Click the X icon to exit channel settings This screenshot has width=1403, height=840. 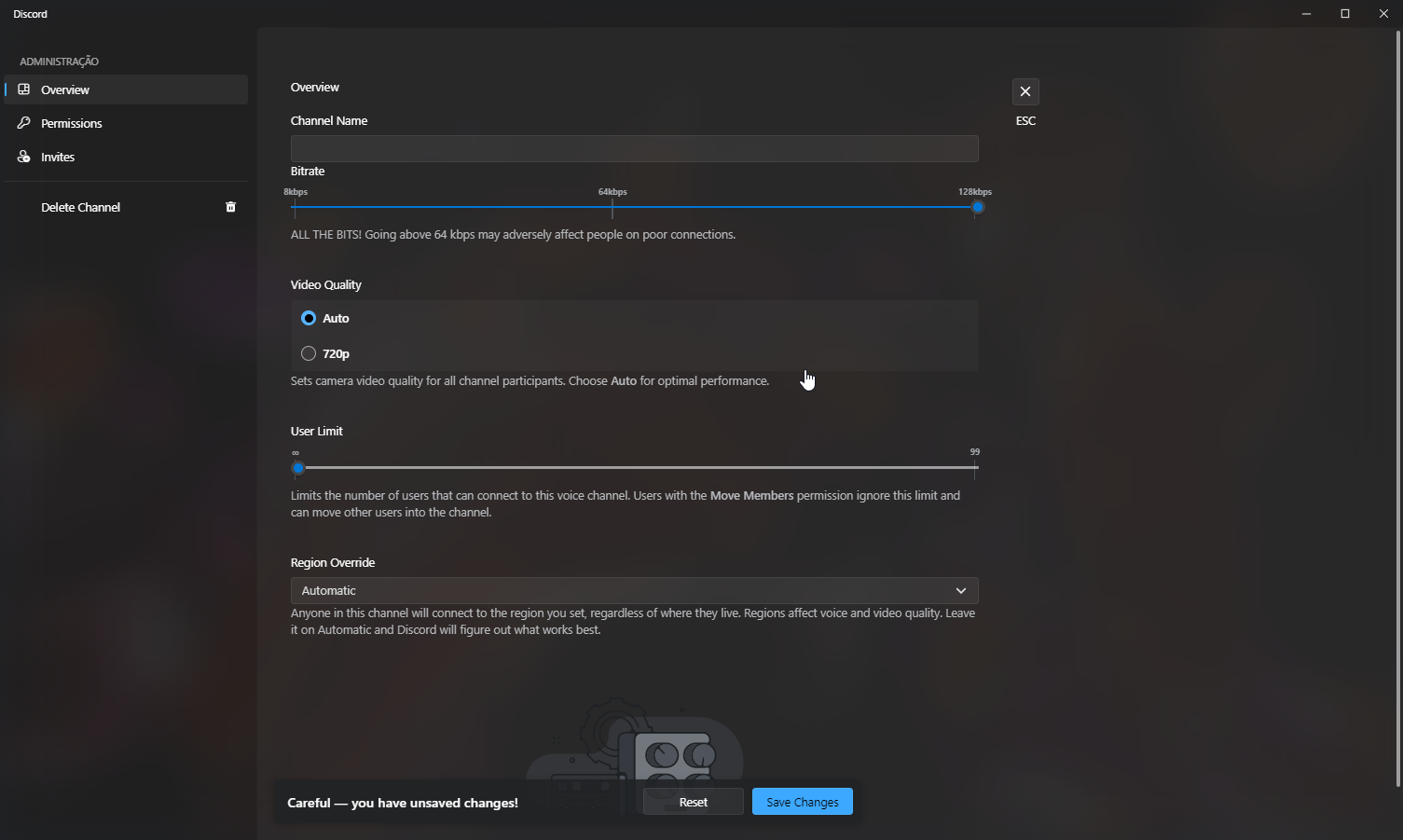pyautogui.click(x=1025, y=91)
